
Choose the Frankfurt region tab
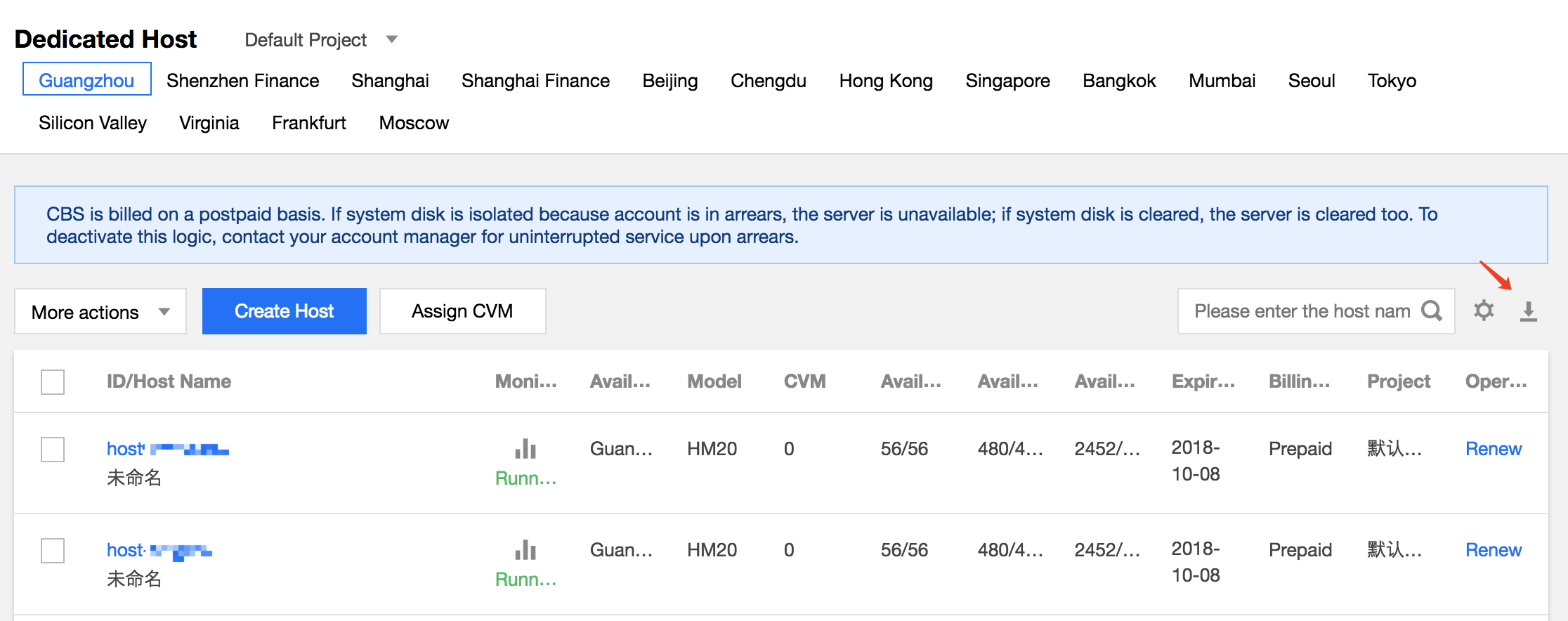[308, 123]
